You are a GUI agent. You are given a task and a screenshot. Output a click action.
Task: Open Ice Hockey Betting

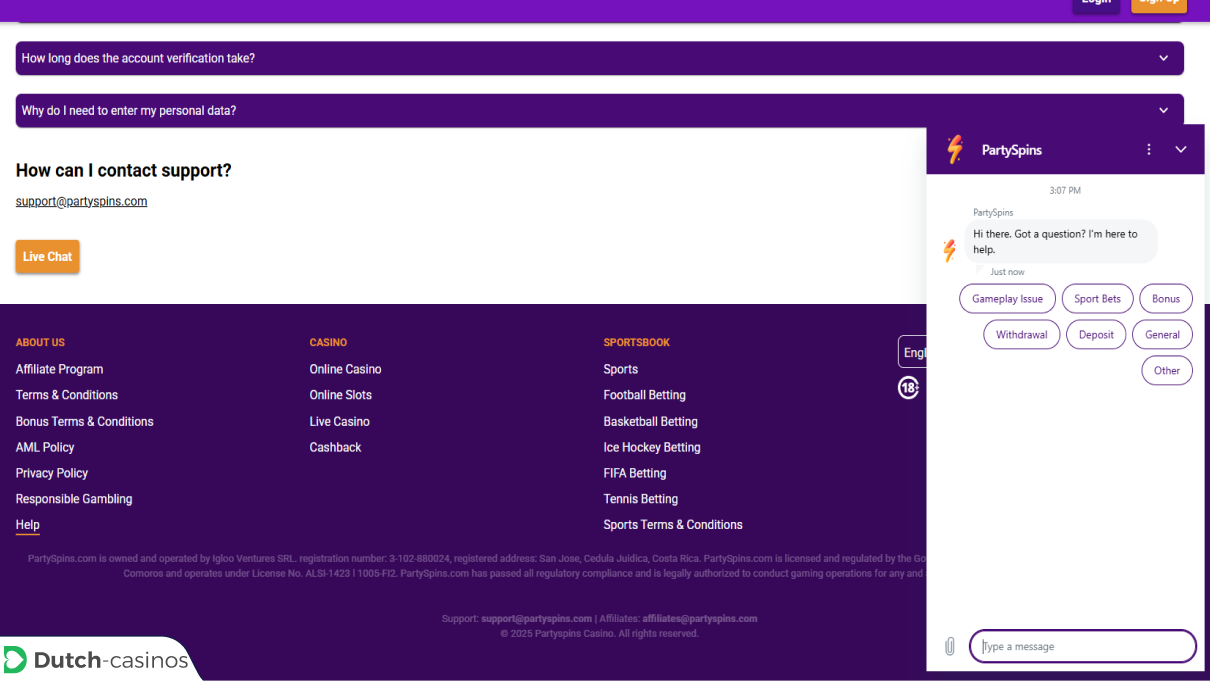click(x=652, y=447)
